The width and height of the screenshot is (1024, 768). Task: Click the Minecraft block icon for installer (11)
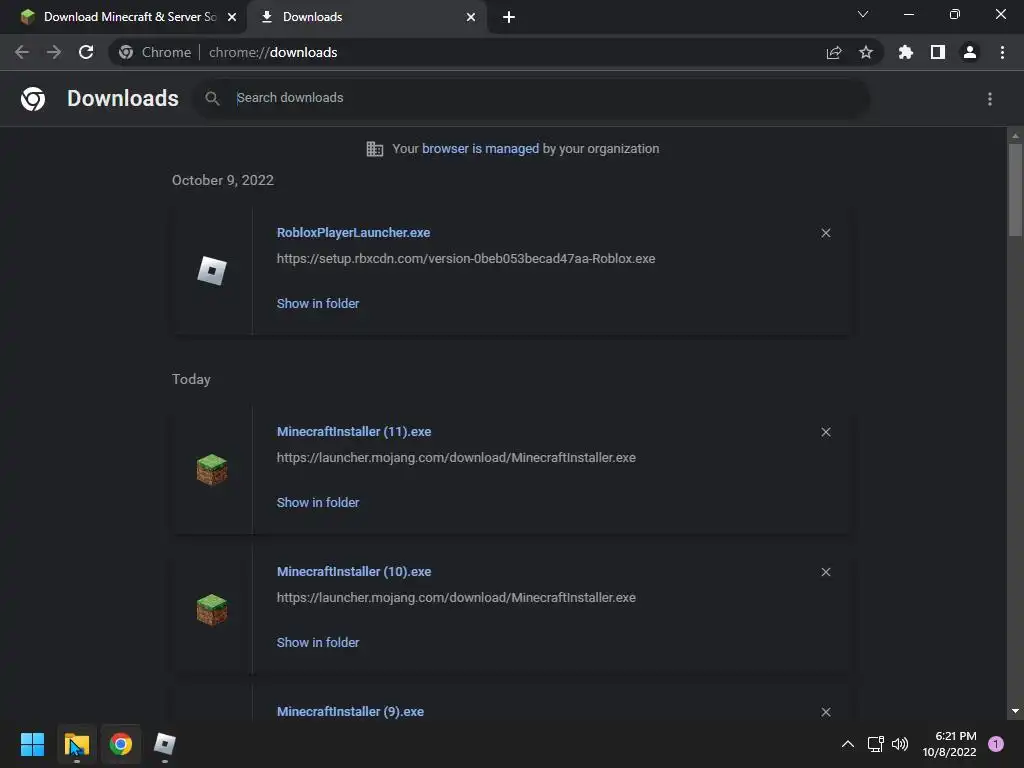tap(212, 470)
